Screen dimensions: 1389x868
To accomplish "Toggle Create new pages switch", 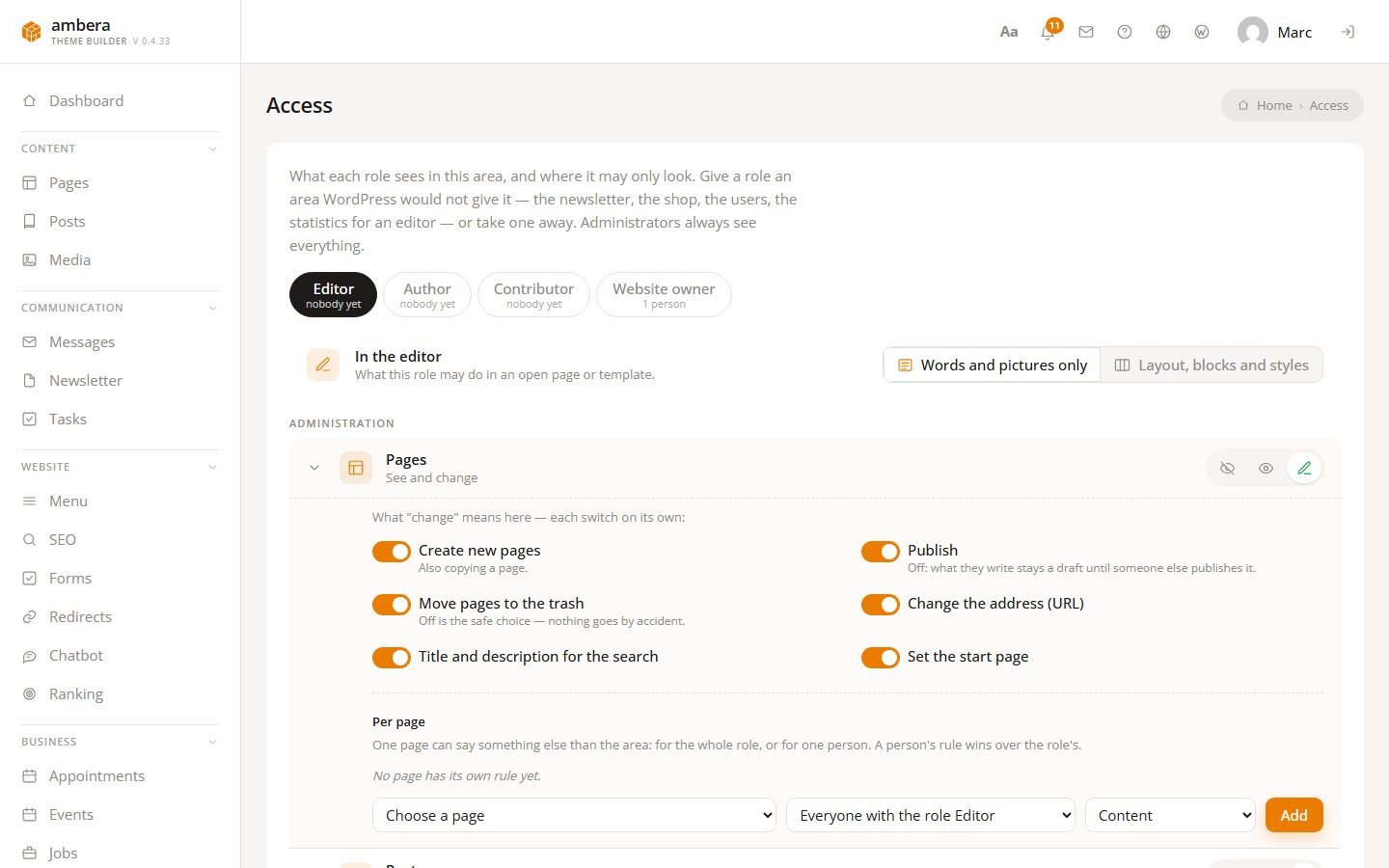I will [392, 551].
